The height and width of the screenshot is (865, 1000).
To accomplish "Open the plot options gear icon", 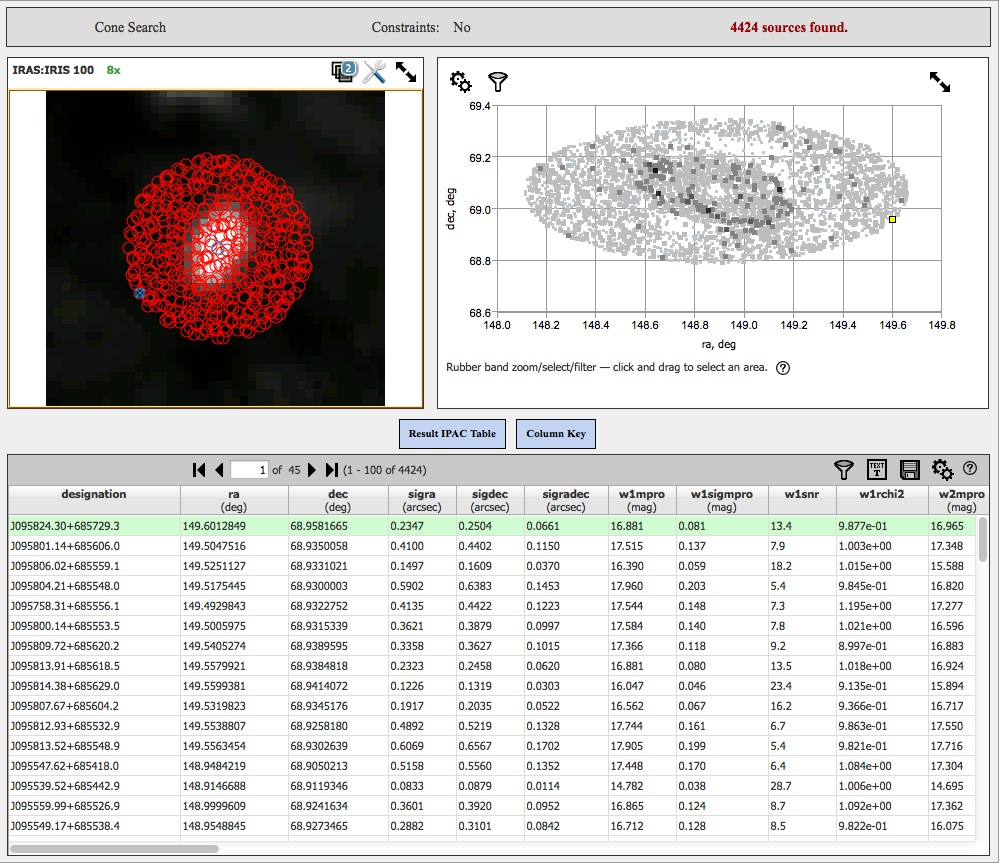I will point(461,81).
